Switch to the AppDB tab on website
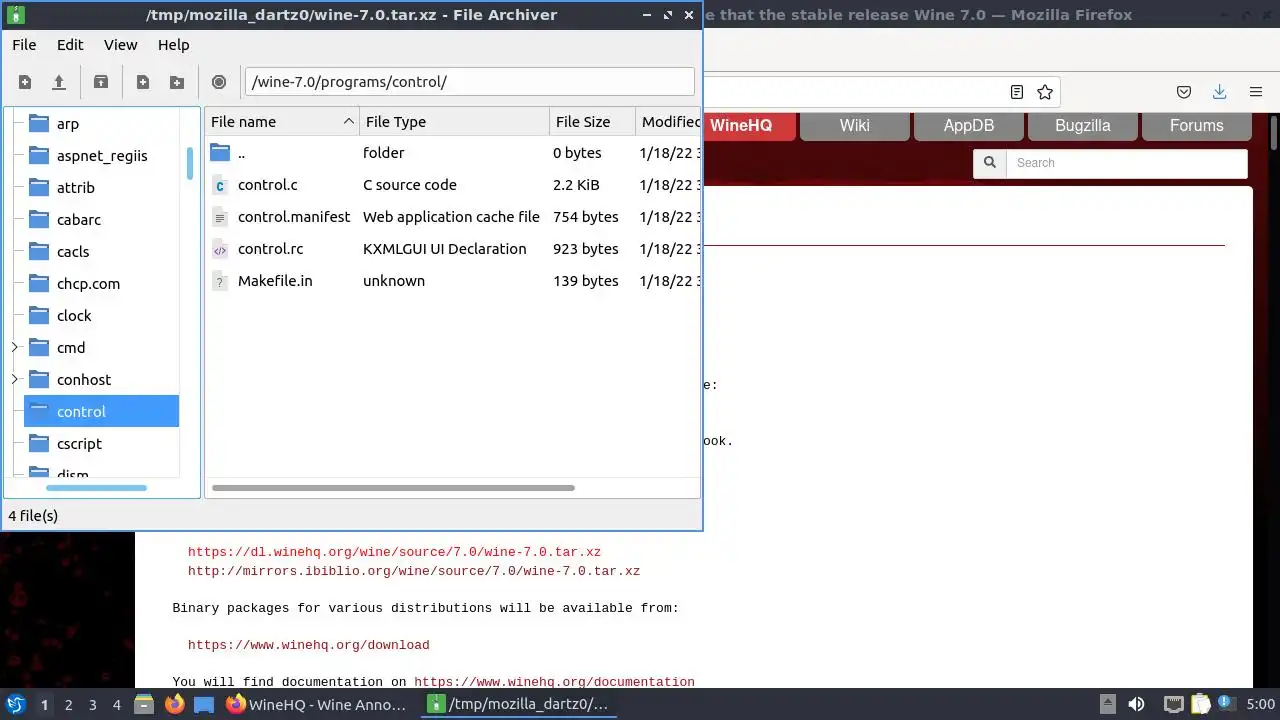1280x720 pixels. pos(969,126)
